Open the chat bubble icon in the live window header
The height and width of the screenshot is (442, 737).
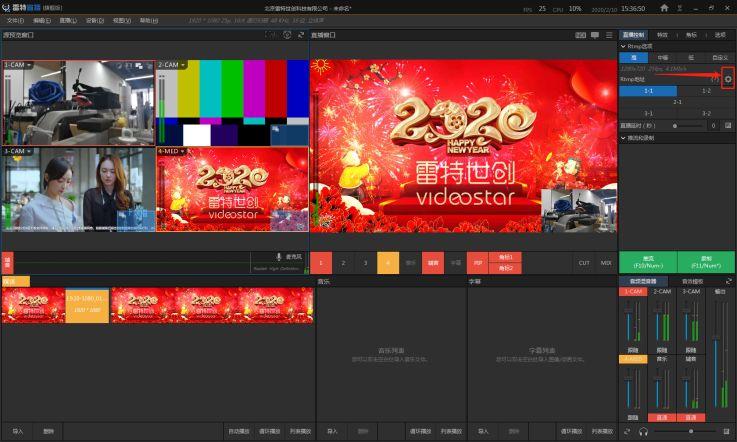coord(595,35)
